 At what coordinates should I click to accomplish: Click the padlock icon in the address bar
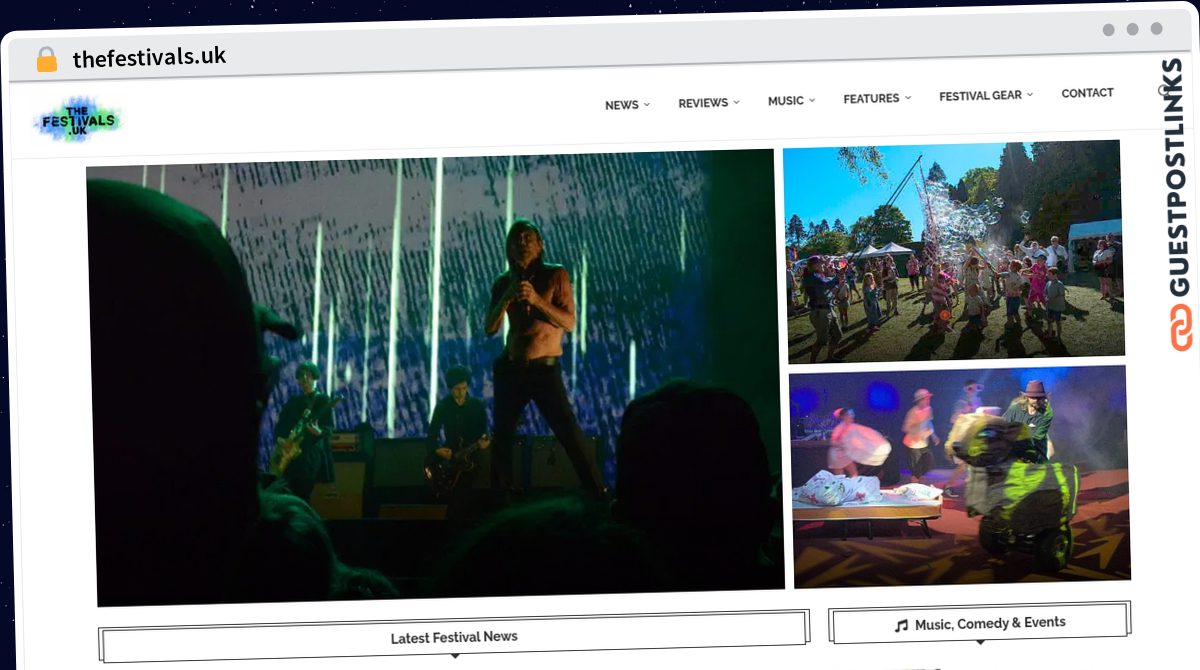tap(45, 59)
